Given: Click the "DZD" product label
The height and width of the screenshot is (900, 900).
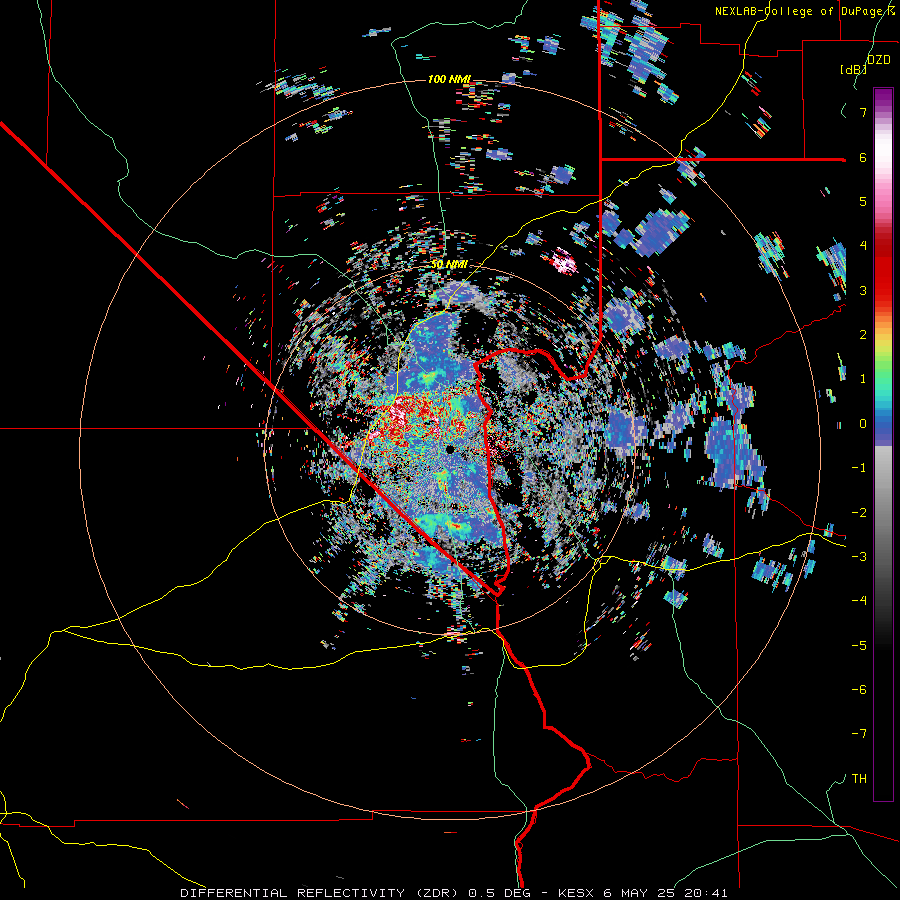Looking at the screenshot, I should [x=878, y=59].
